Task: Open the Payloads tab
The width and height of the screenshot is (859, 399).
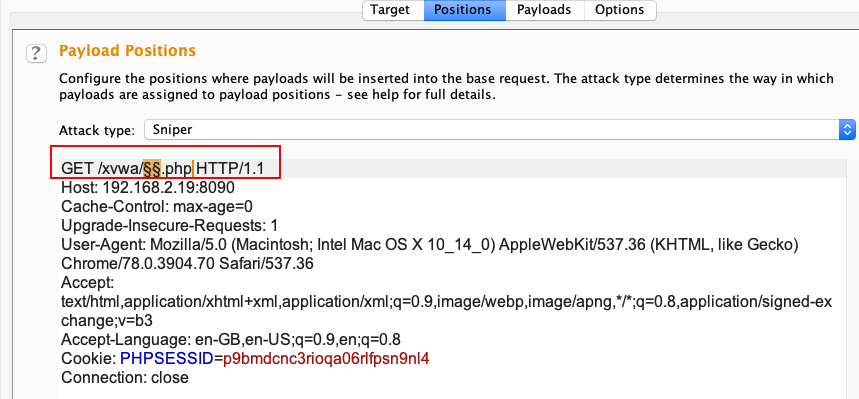Action: (x=545, y=10)
